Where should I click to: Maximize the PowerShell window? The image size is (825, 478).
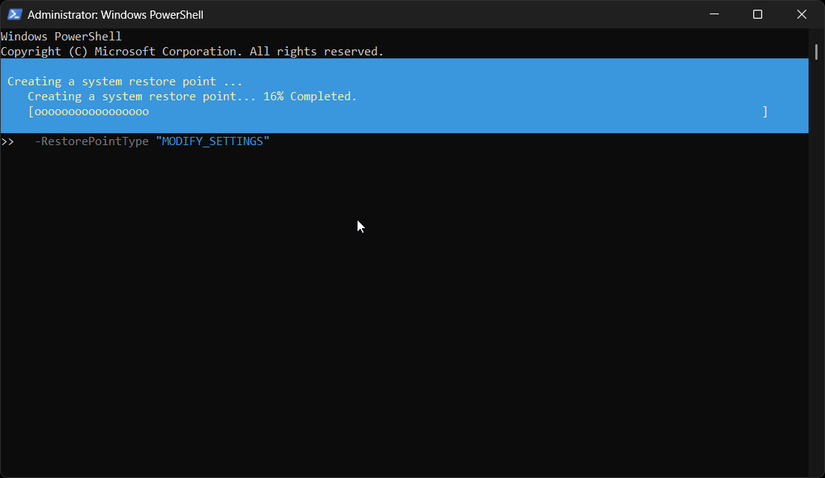[x=758, y=14]
